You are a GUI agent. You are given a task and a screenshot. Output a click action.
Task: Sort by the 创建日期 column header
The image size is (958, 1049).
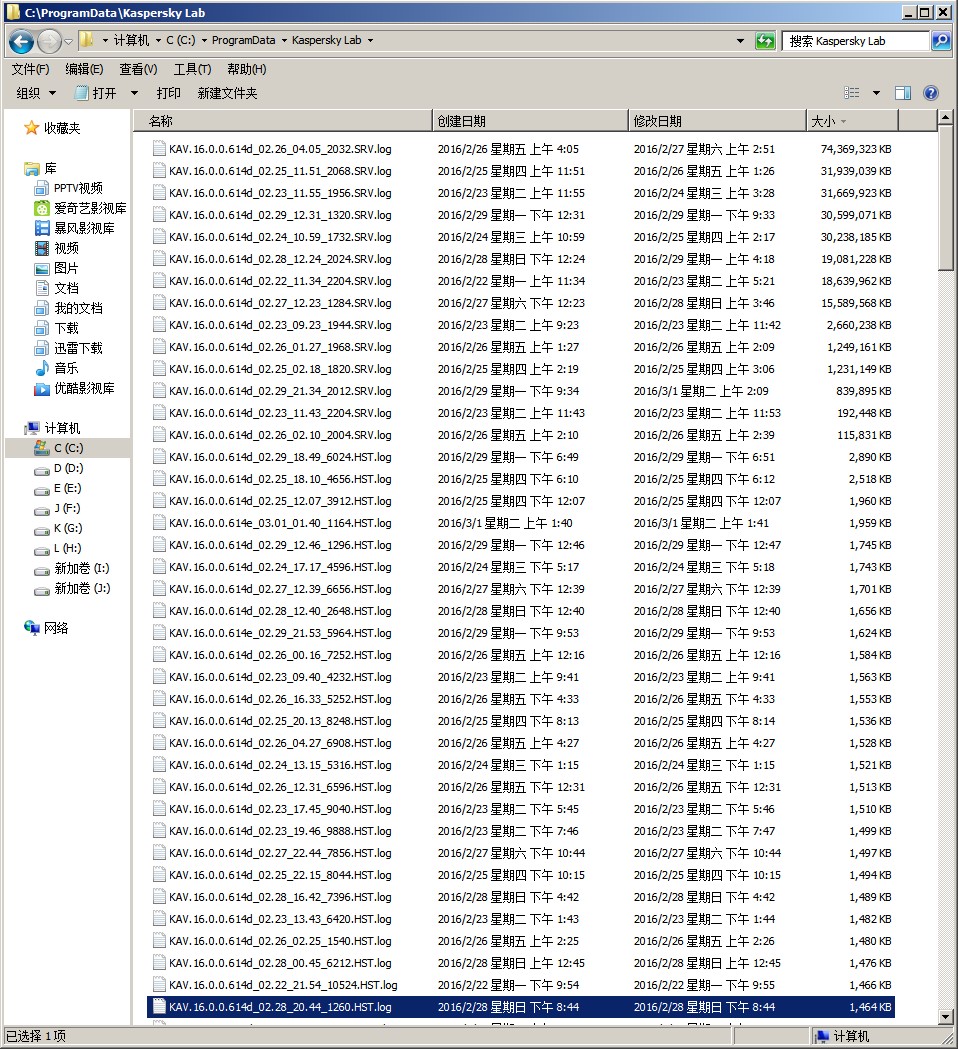[x=531, y=121]
